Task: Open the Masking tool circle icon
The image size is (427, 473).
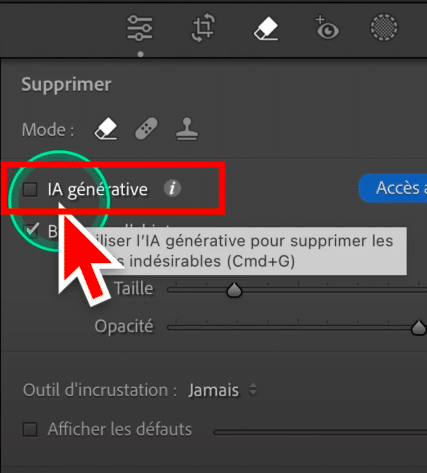Action: tap(384, 27)
